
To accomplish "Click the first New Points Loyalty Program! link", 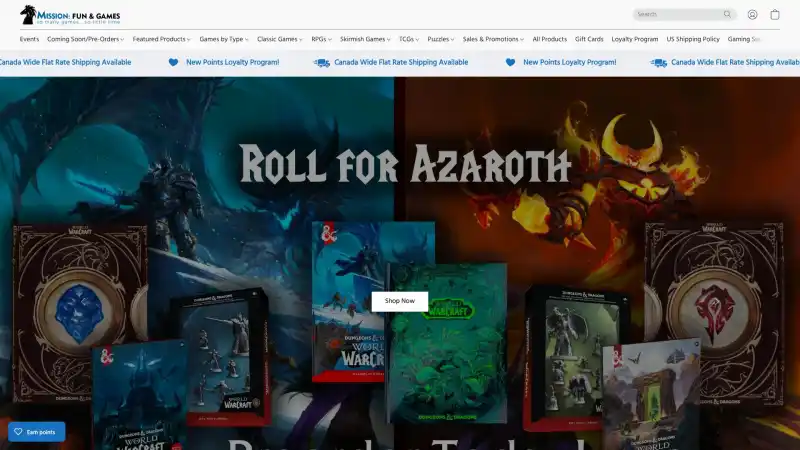I will [233, 62].
